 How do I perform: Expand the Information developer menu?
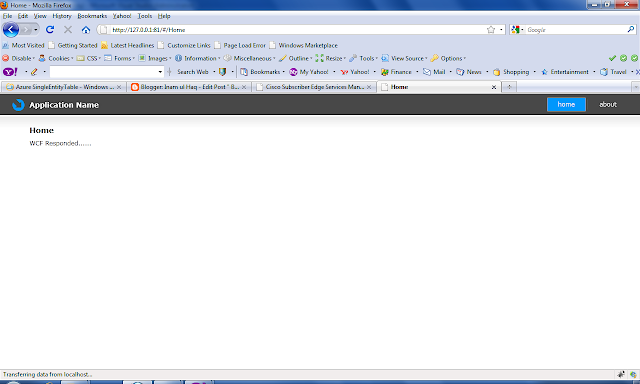coord(198,58)
